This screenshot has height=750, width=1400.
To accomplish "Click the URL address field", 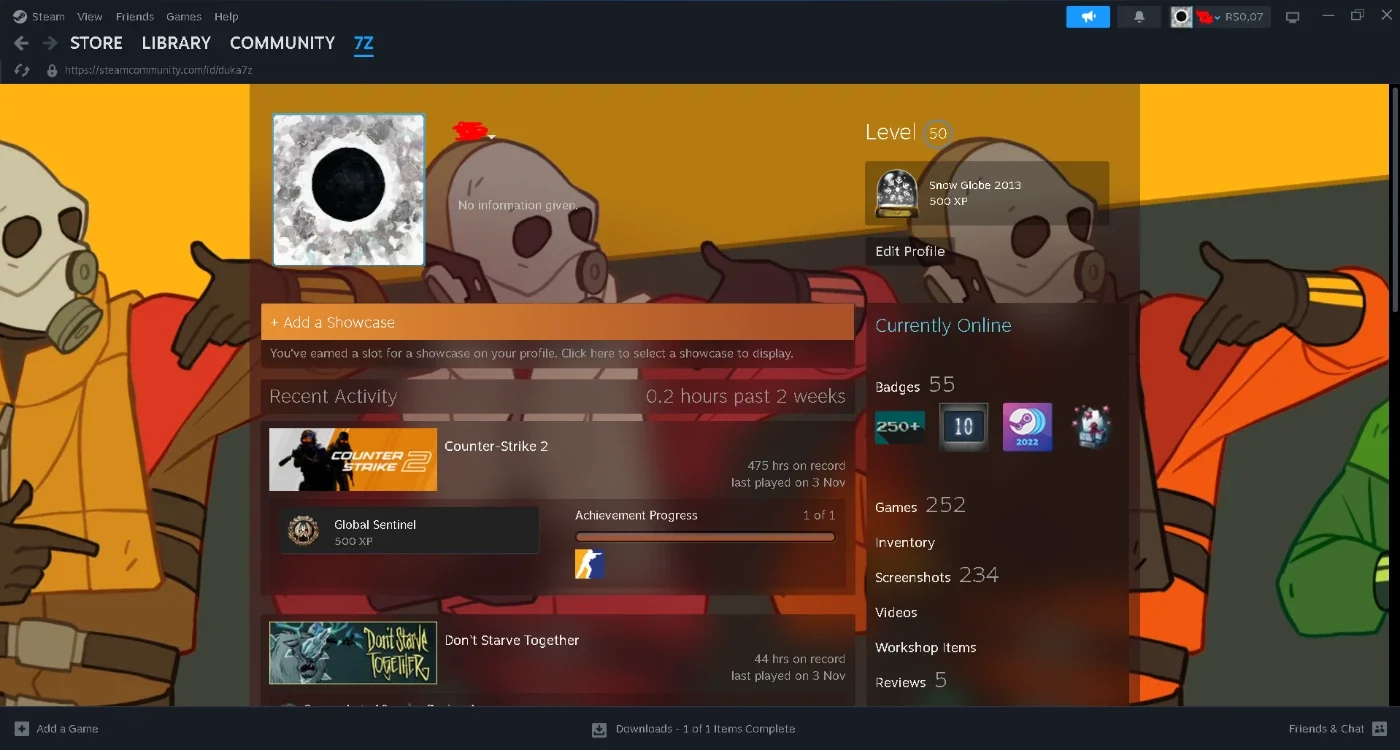I will [158, 71].
